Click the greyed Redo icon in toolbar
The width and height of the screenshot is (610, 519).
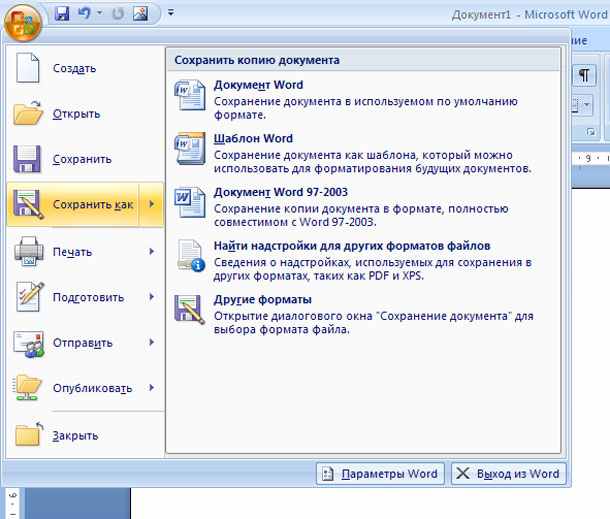(117, 14)
